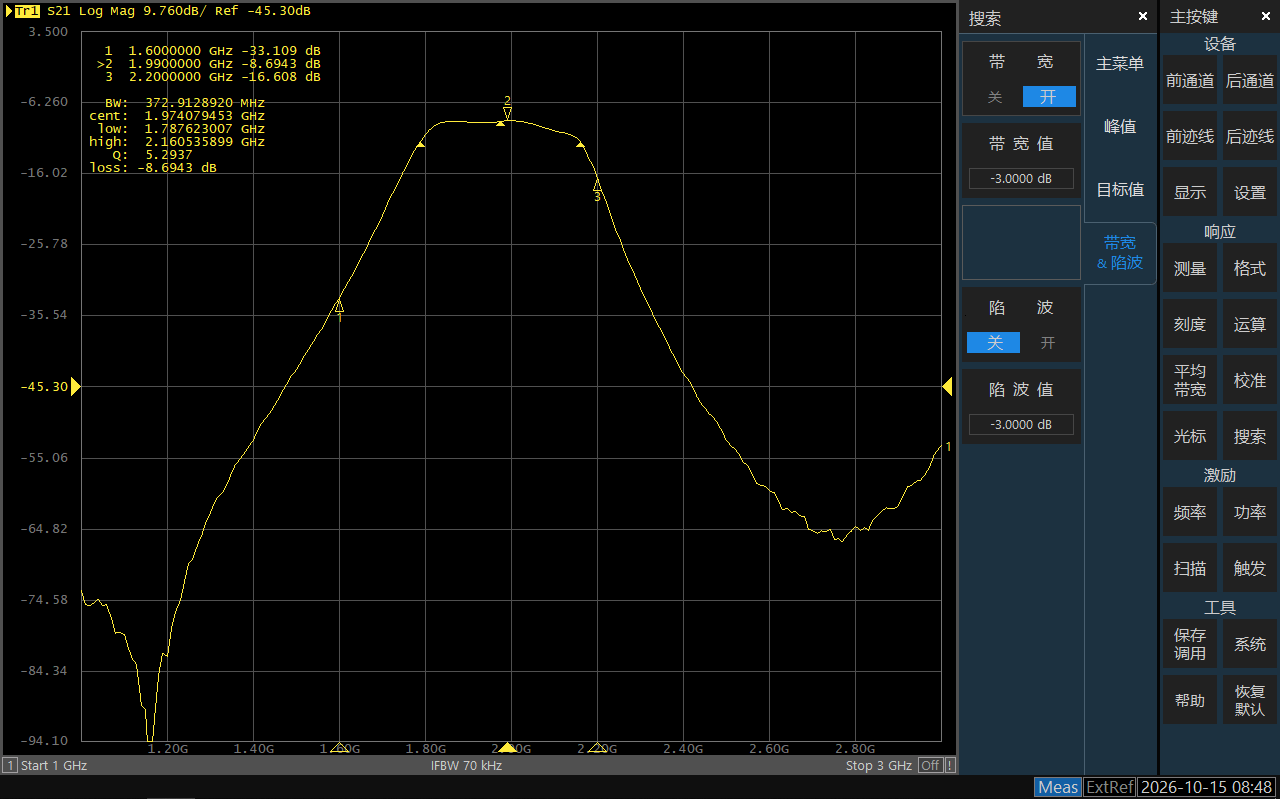Open the 扫描 key

(x=1190, y=569)
